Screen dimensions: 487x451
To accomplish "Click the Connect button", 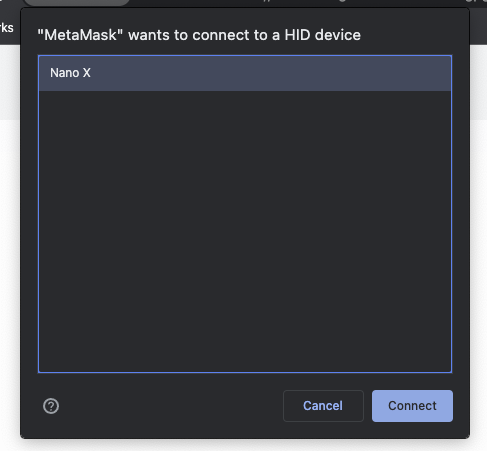I will [x=412, y=406].
